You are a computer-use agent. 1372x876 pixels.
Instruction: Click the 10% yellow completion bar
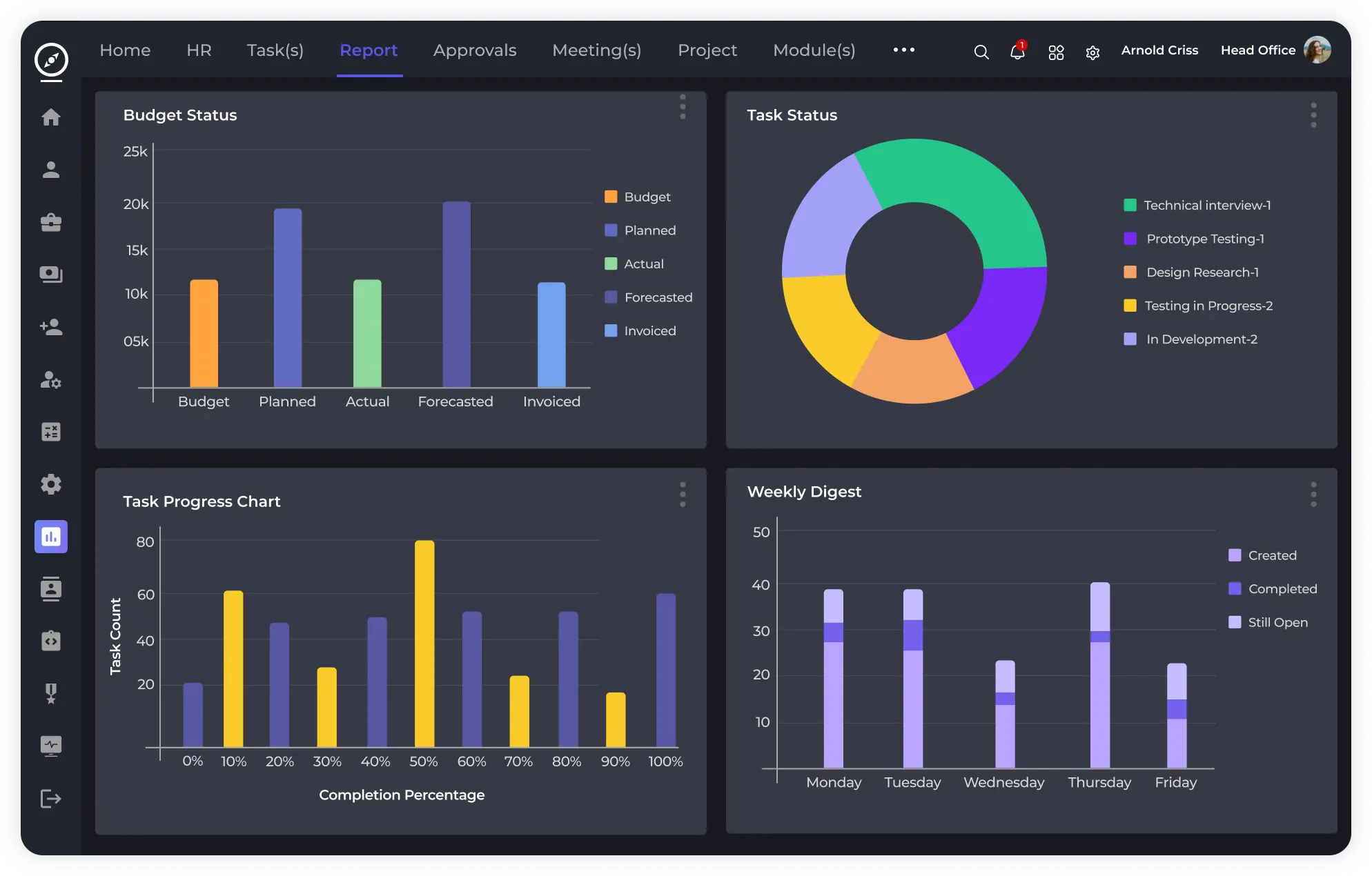pos(233,668)
